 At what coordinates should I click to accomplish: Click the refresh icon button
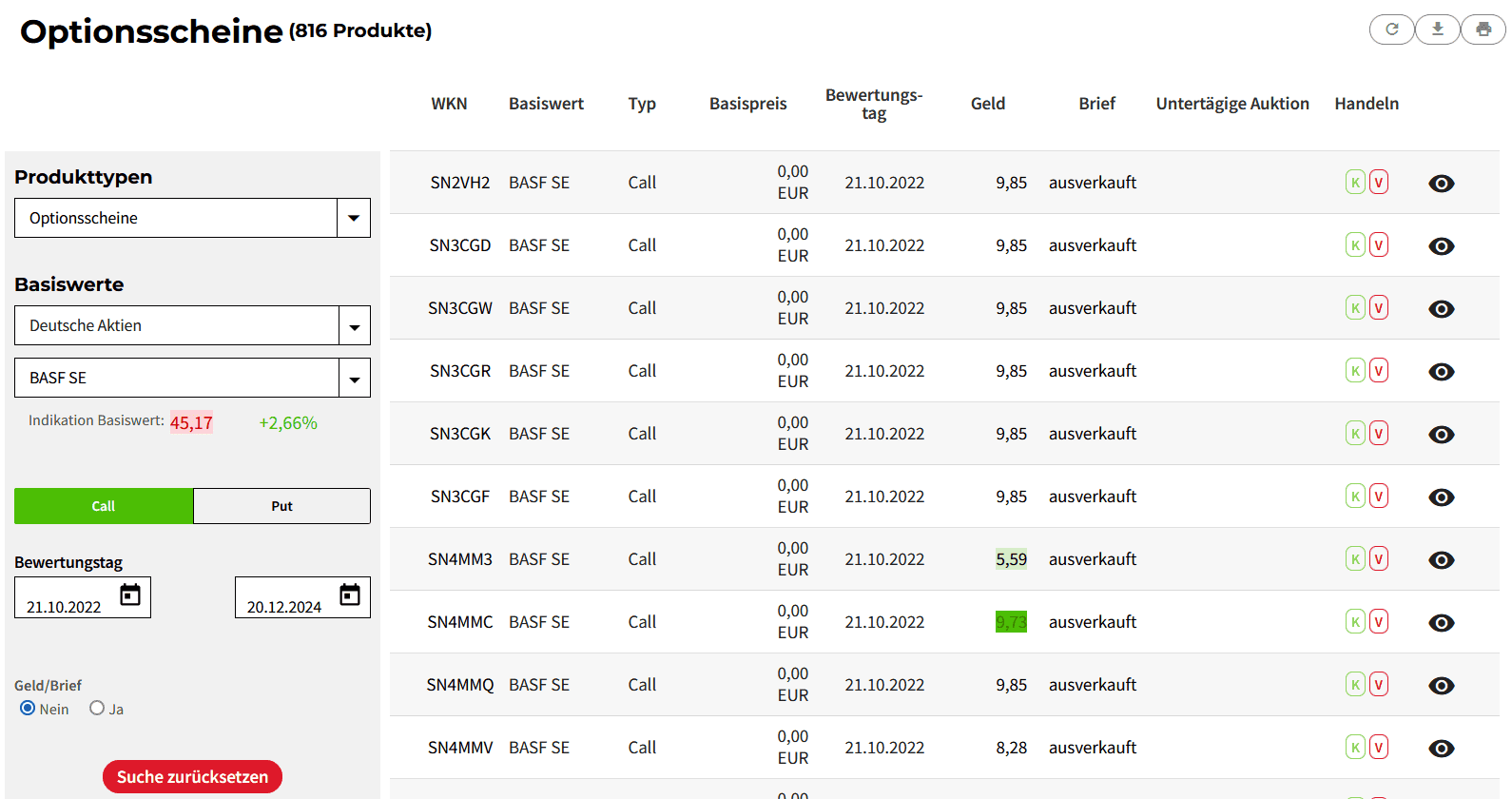click(x=1392, y=29)
